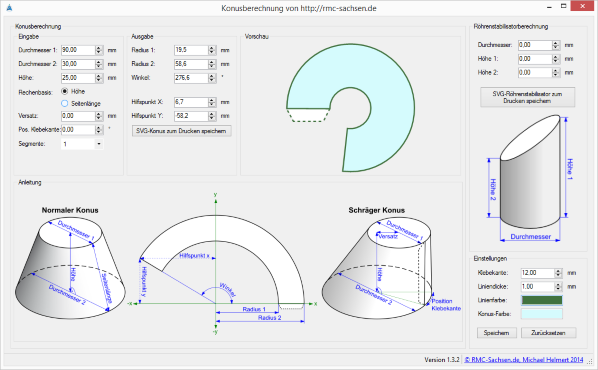Increase Röhrenstabilisator Durchmesser spinner up
Image resolution: width=598 pixels, height=370 pixels.
pyautogui.click(x=556, y=43)
